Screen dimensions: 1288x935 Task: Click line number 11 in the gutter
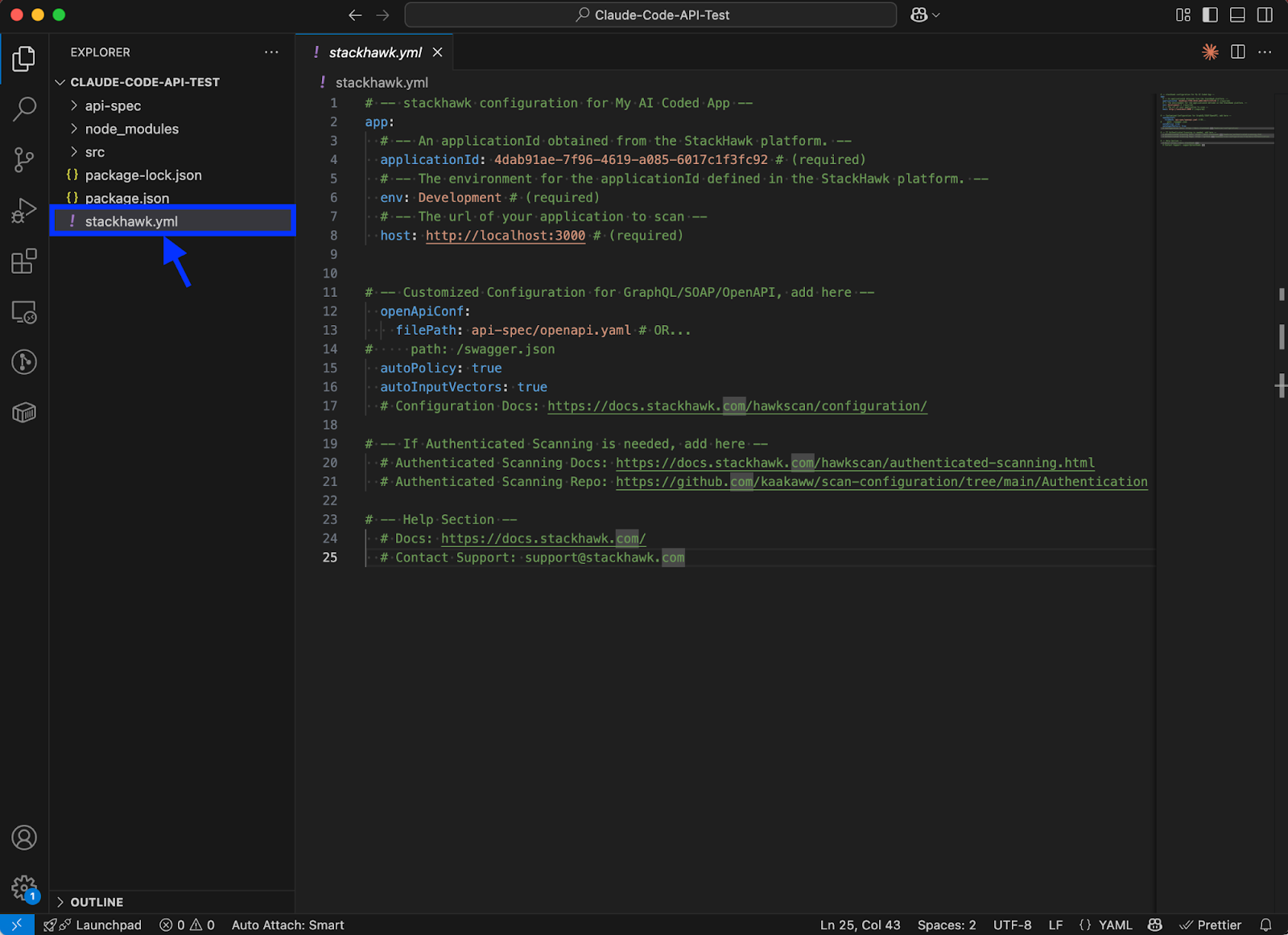click(x=330, y=292)
